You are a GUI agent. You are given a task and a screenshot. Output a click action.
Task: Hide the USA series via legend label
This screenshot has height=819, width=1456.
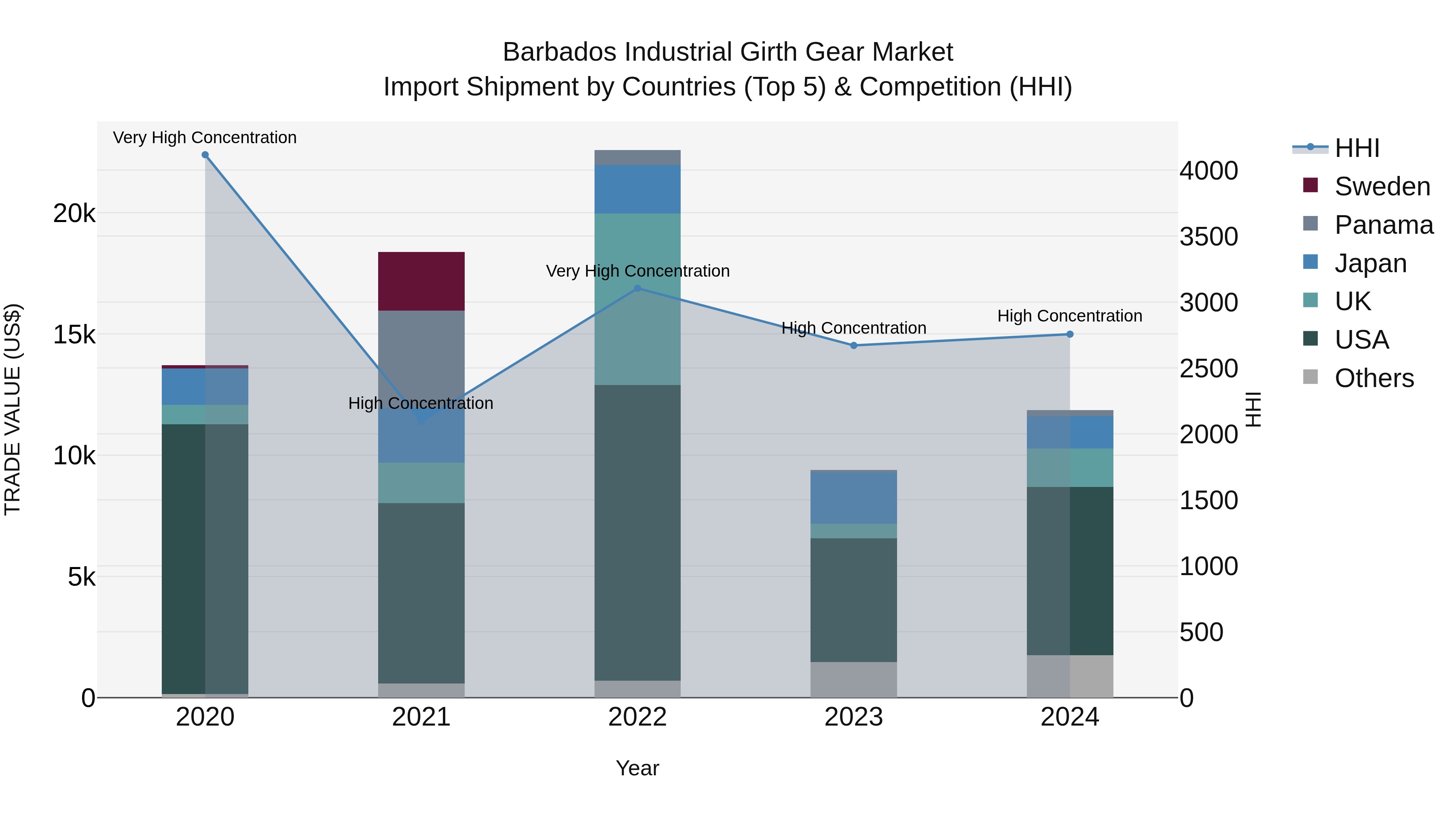click(1362, 340)
